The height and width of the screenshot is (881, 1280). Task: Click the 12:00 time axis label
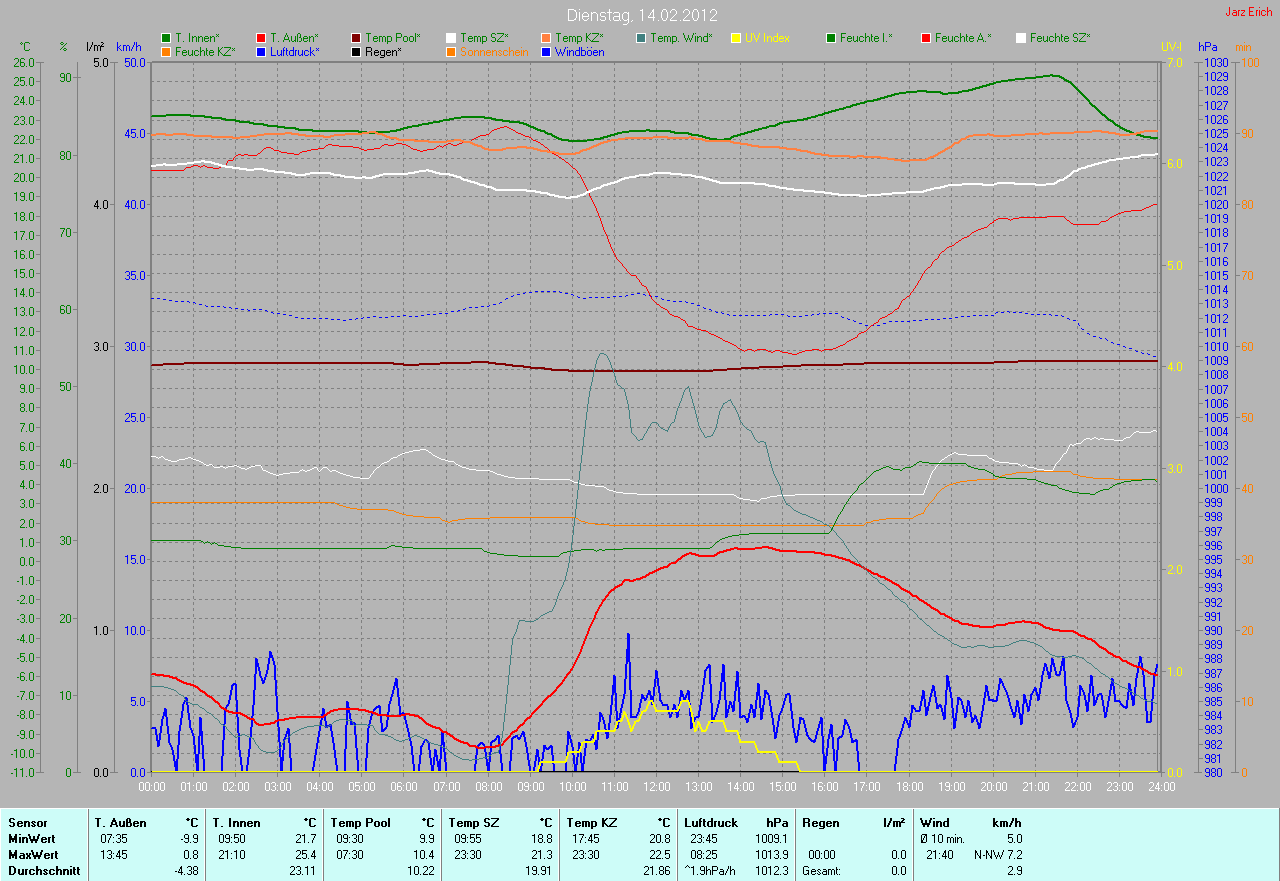click(x=657, y=786)
